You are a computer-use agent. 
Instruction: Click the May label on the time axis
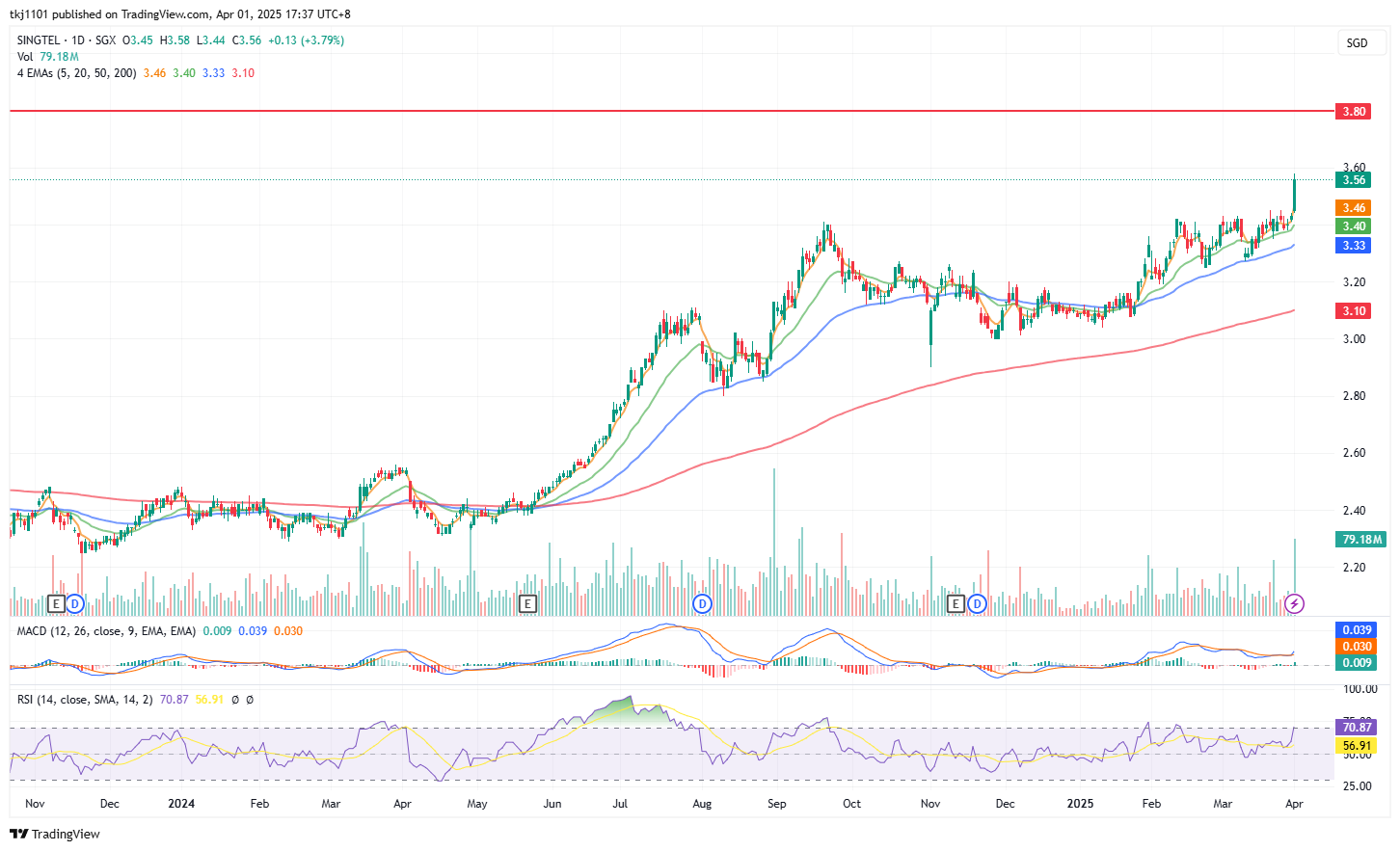click(x=477, y=804)
